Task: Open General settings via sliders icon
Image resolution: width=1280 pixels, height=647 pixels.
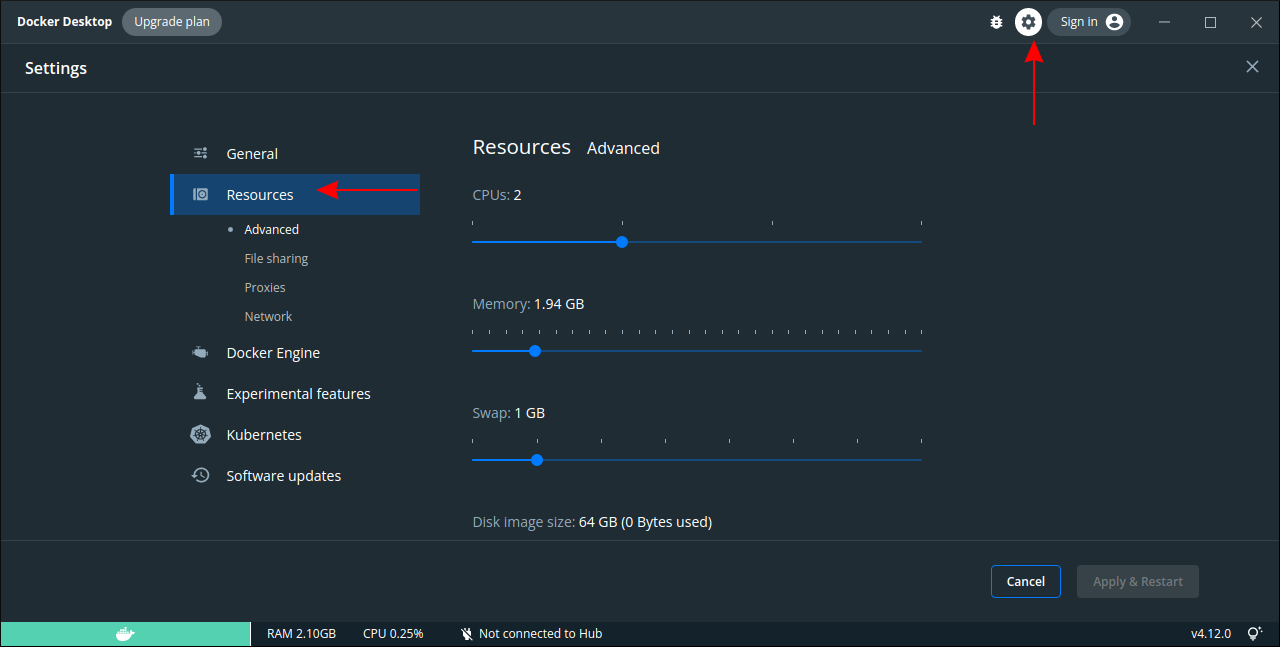Action: (x=200, y=153)
